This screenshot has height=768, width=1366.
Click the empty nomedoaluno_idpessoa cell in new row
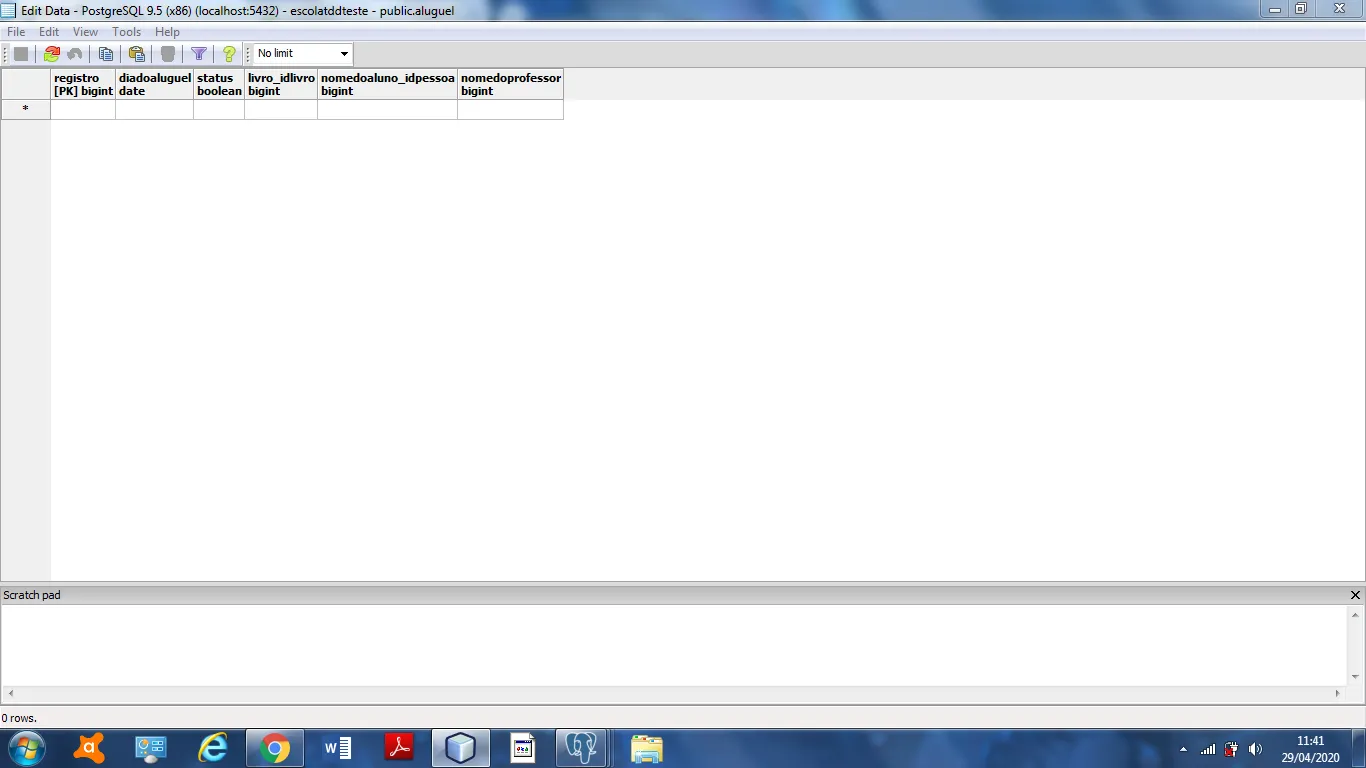pyautogui.click(x=388, y=110)
